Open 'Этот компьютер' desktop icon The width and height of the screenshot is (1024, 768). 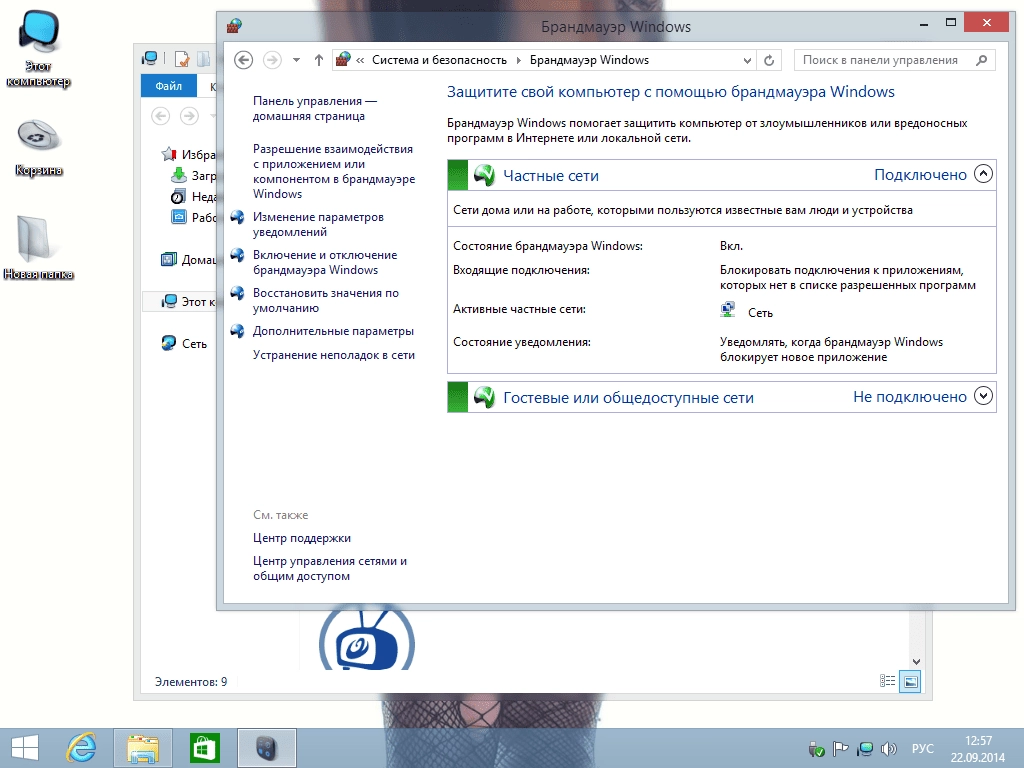tap(38, 49)
